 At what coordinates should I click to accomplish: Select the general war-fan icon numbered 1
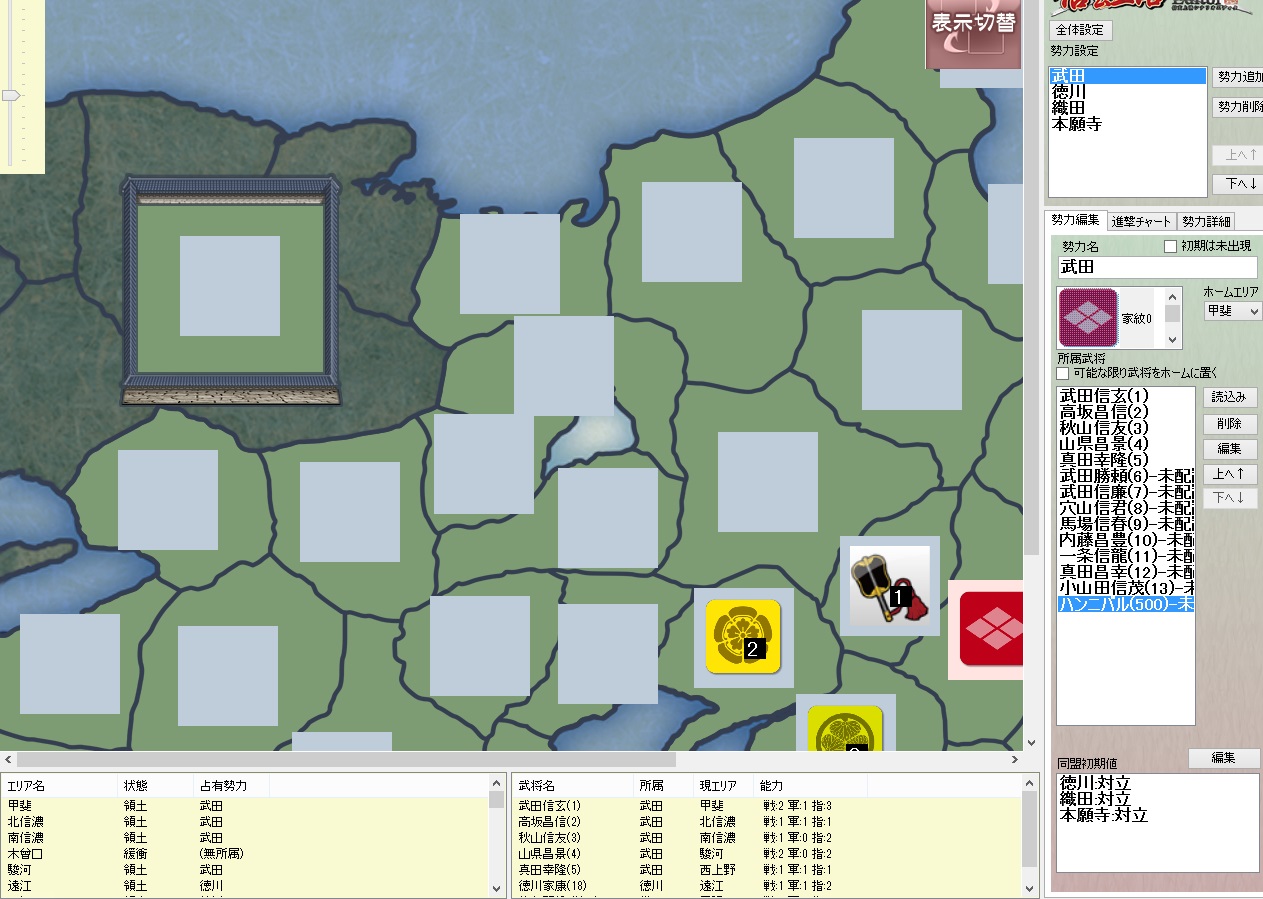tap(889, 586)
